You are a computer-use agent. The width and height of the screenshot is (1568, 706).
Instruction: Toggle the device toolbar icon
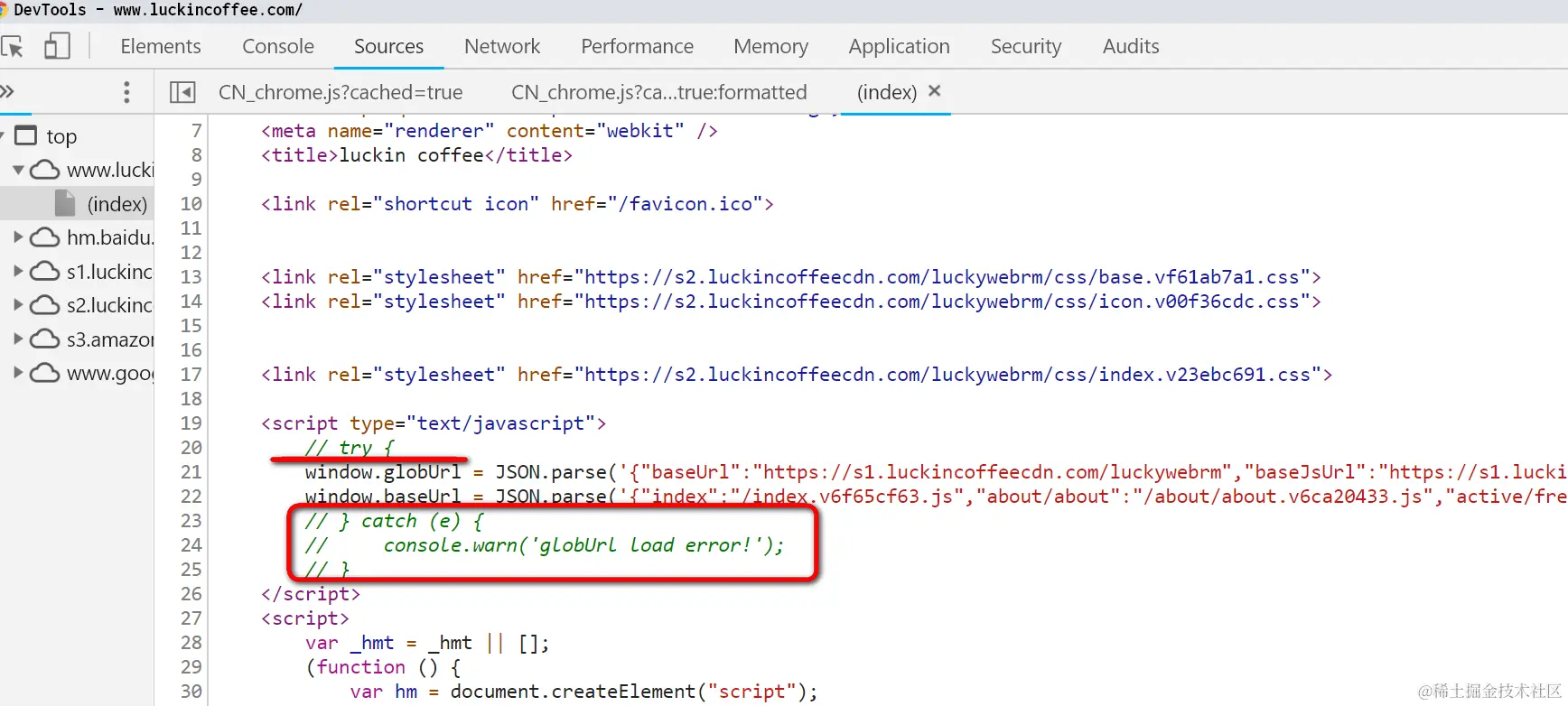click(57, 46)
